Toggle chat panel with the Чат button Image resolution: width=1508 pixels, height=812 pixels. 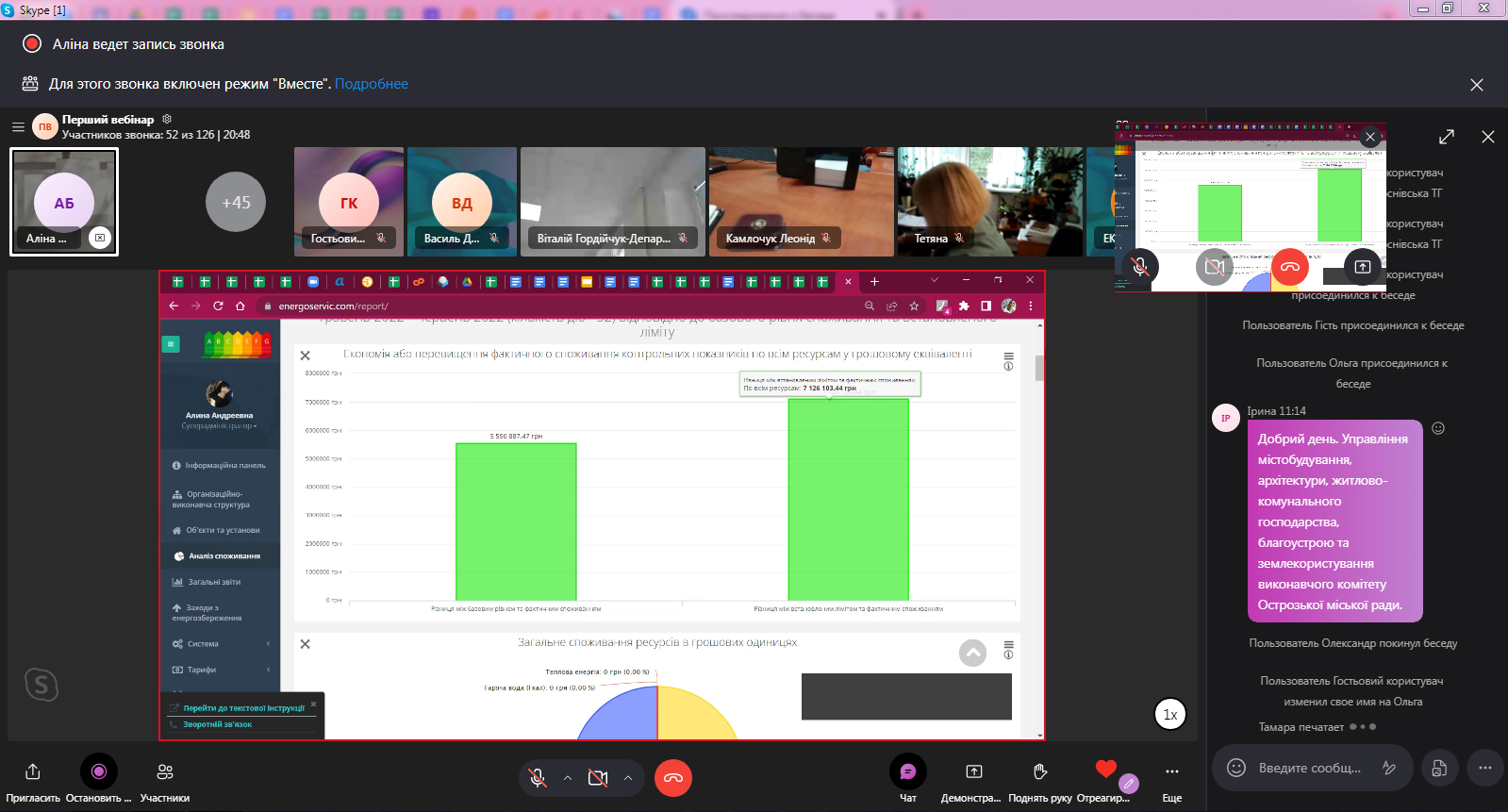908,771
